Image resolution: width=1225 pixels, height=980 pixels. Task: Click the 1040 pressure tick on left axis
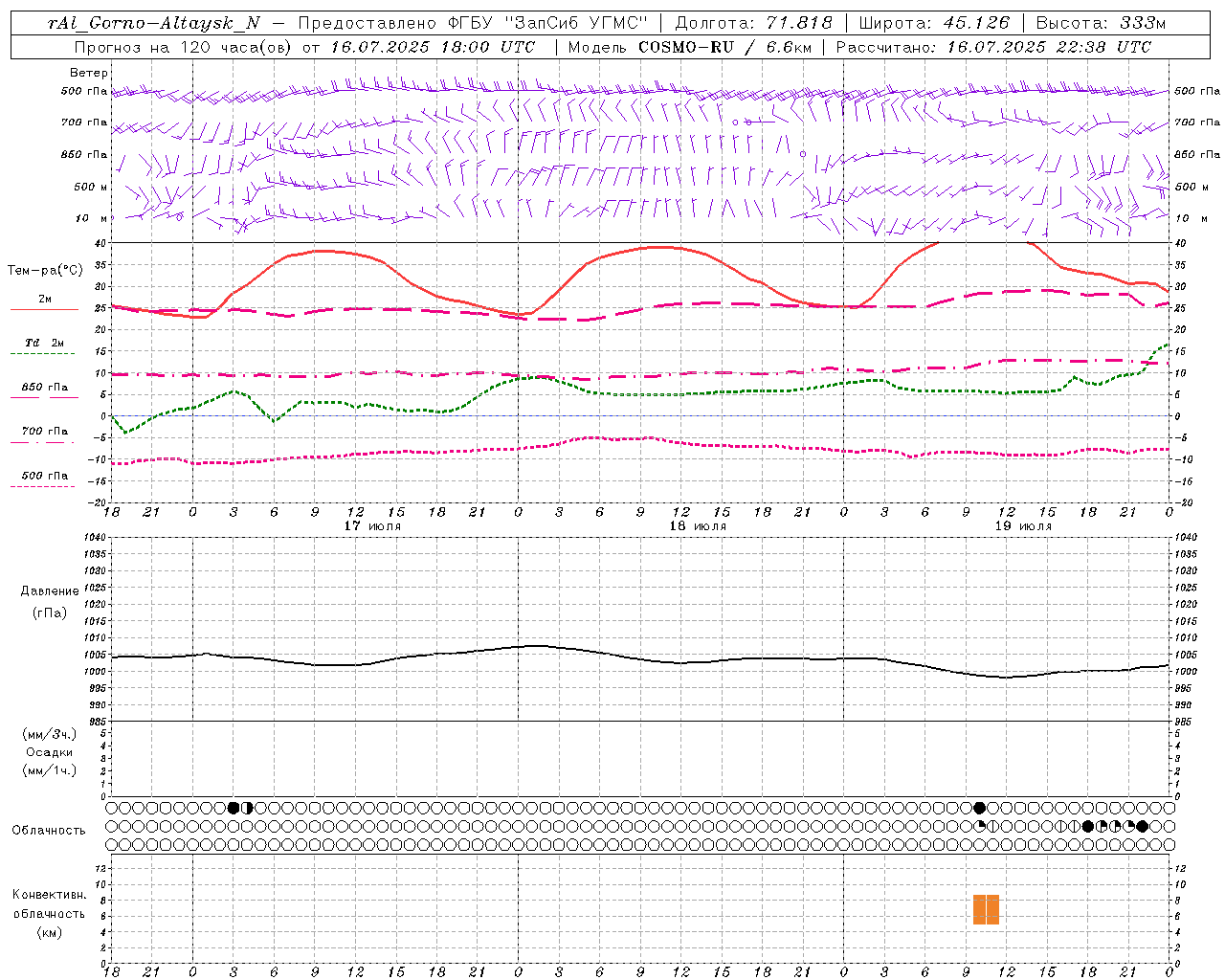tap(94, 537)
